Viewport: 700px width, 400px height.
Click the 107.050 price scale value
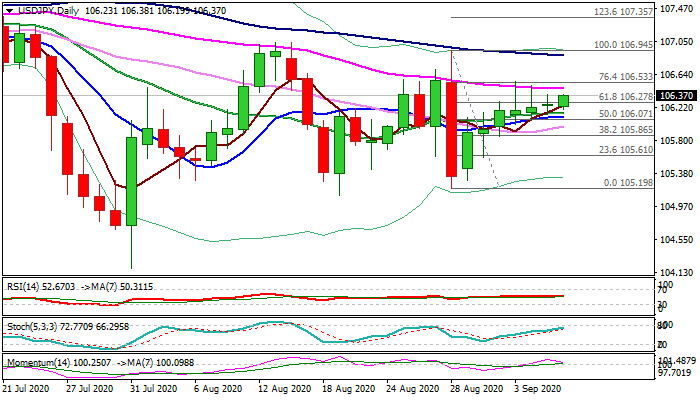(x=676, y=42)
